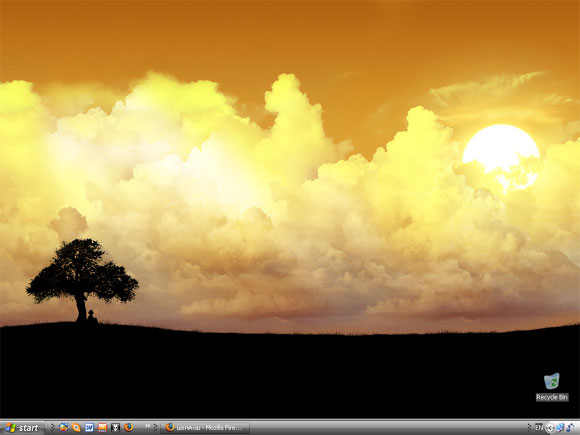Open the black wolf quick launch icon
This screenshot has height=435, width=580.
tap(115, 428)
